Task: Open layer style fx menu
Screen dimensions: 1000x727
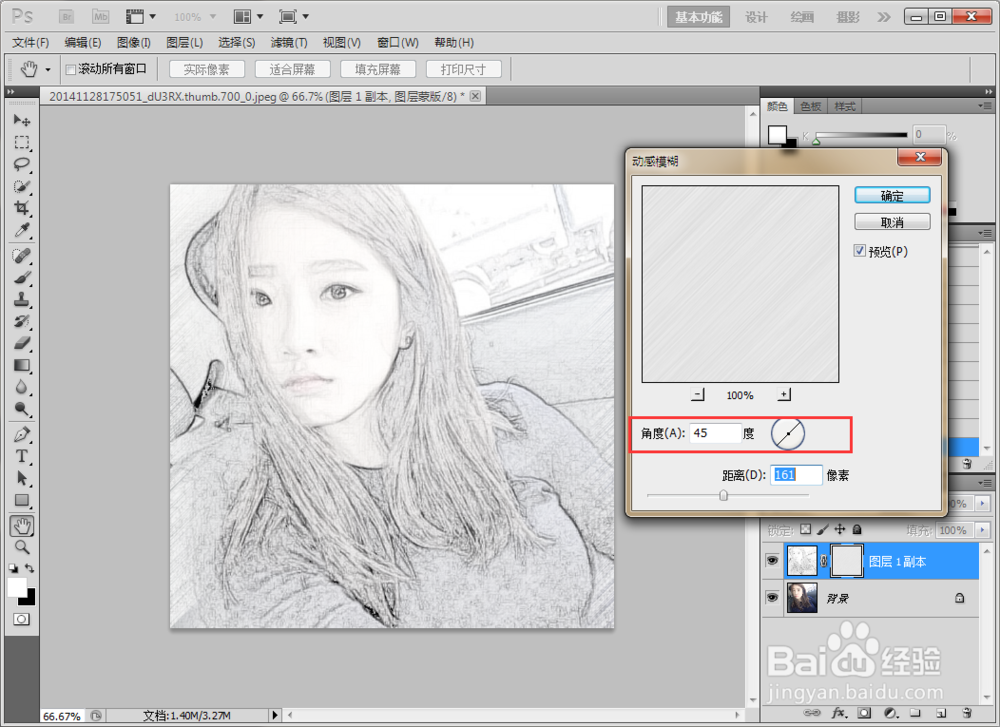Action: pyautogui.click(x=839, y=713)
